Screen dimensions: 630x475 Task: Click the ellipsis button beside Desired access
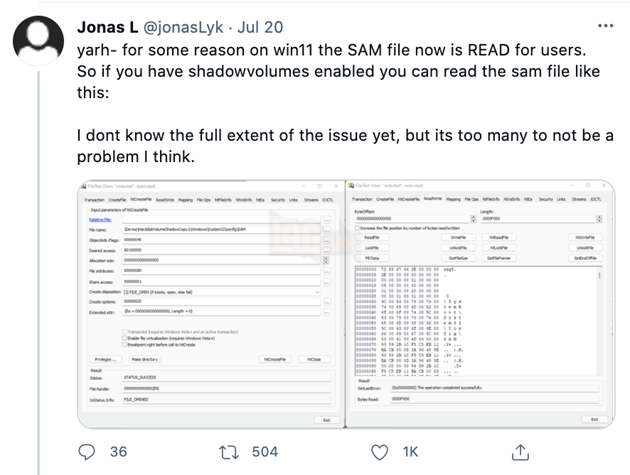326,249
